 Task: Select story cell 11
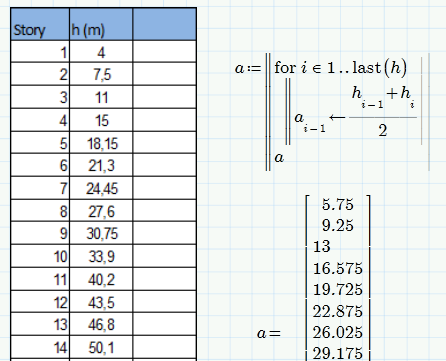pyautogui.click(x=40, y=279)
